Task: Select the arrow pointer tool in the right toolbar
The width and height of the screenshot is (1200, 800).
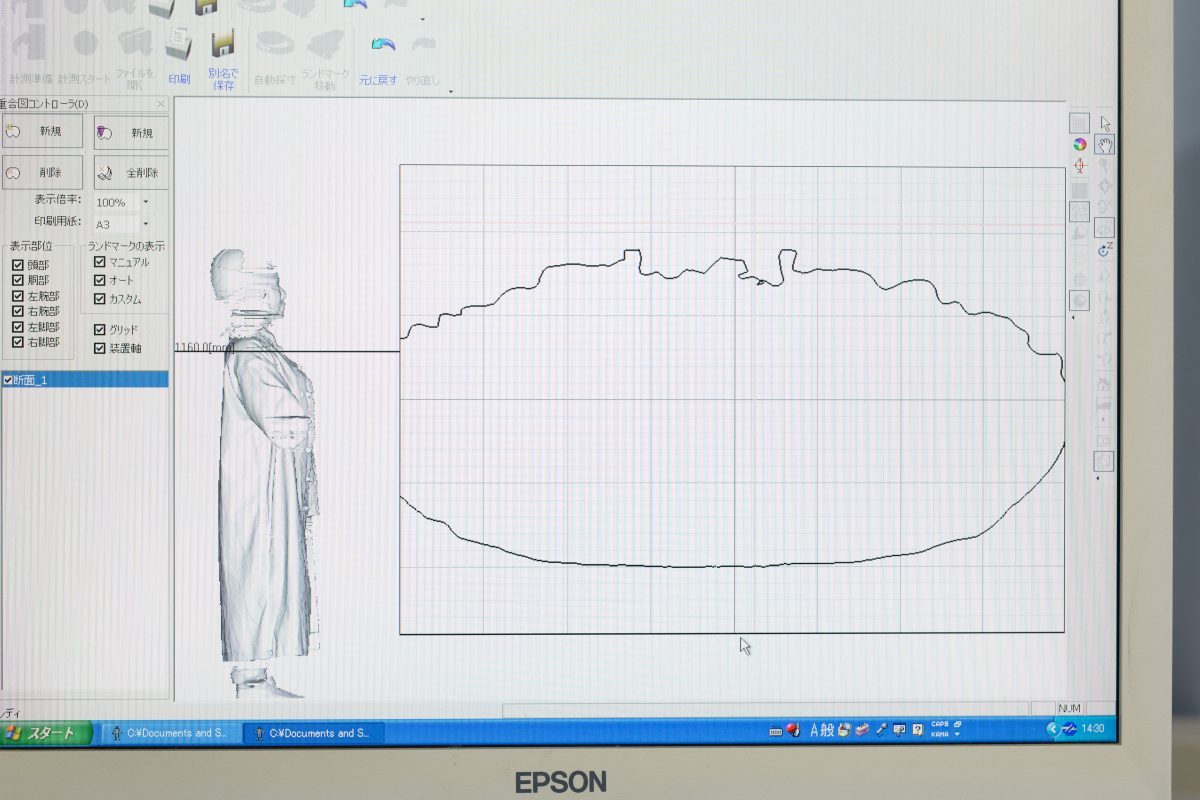Action: click(1105, 123)
